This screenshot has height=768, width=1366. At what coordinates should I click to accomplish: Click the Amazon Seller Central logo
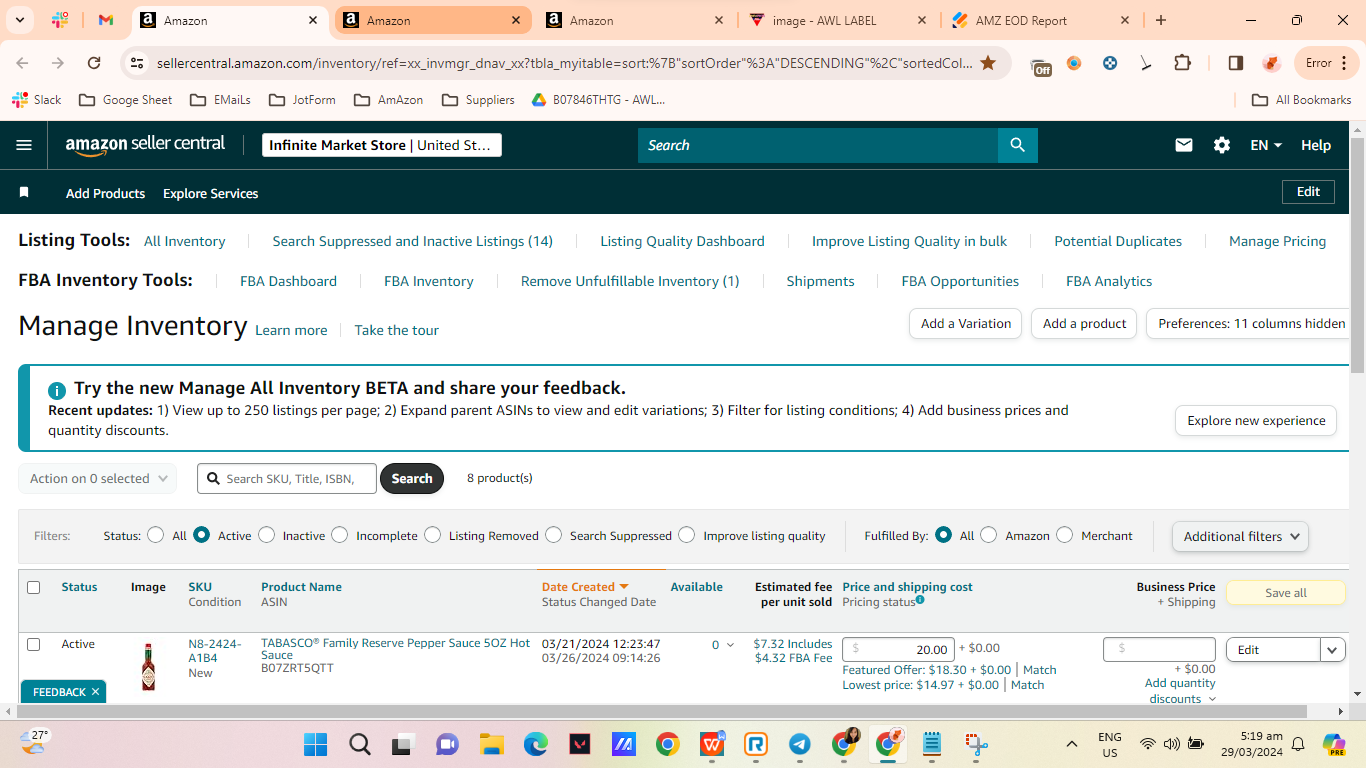pyautogui.click(x=146, y=145)
